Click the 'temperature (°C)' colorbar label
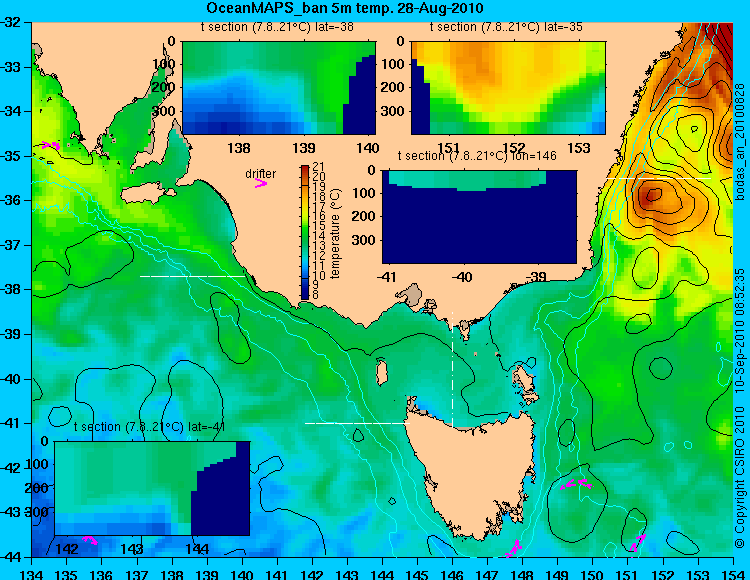The image size is (750, 580). click(x=335, y=233)
